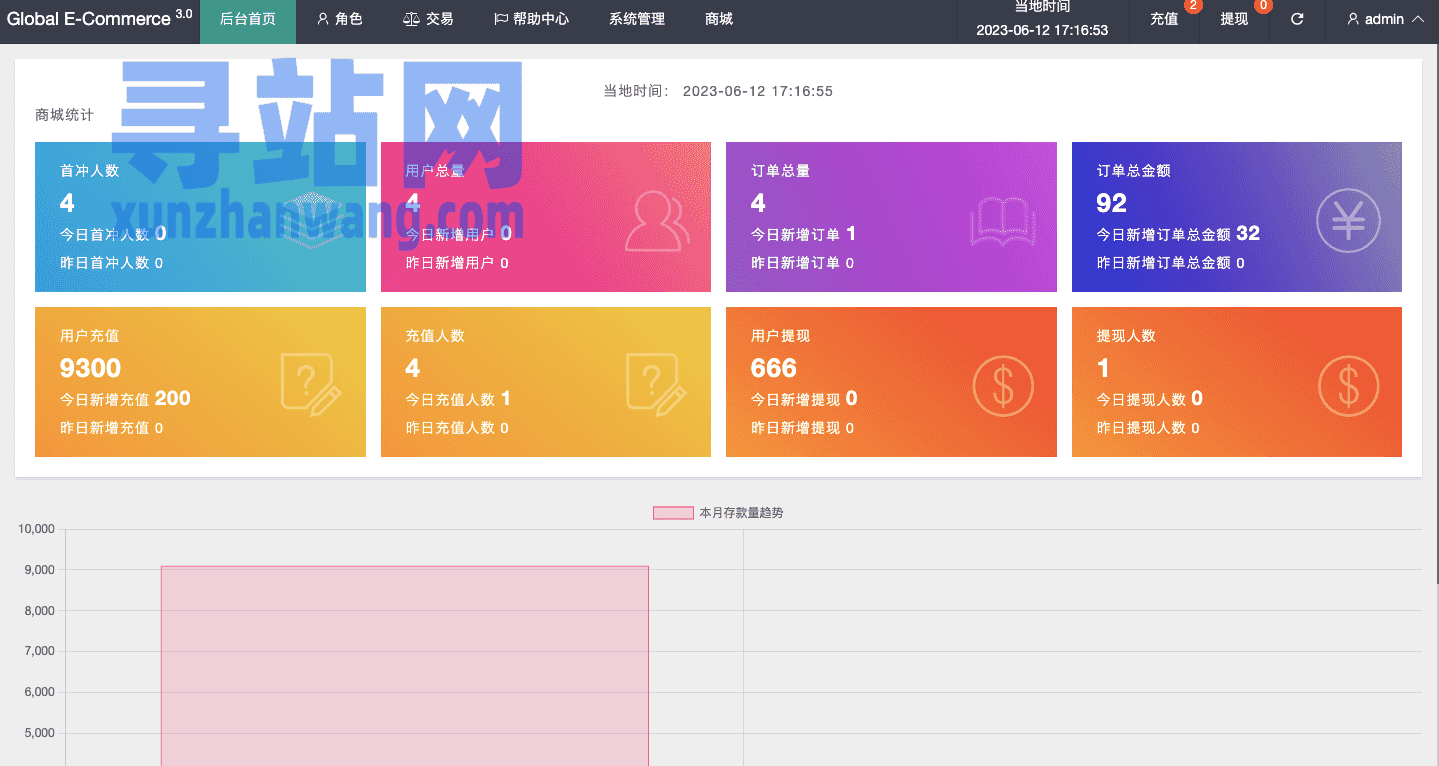
Task: Open the 角色 menu
Action: click(x=339, y=19)
